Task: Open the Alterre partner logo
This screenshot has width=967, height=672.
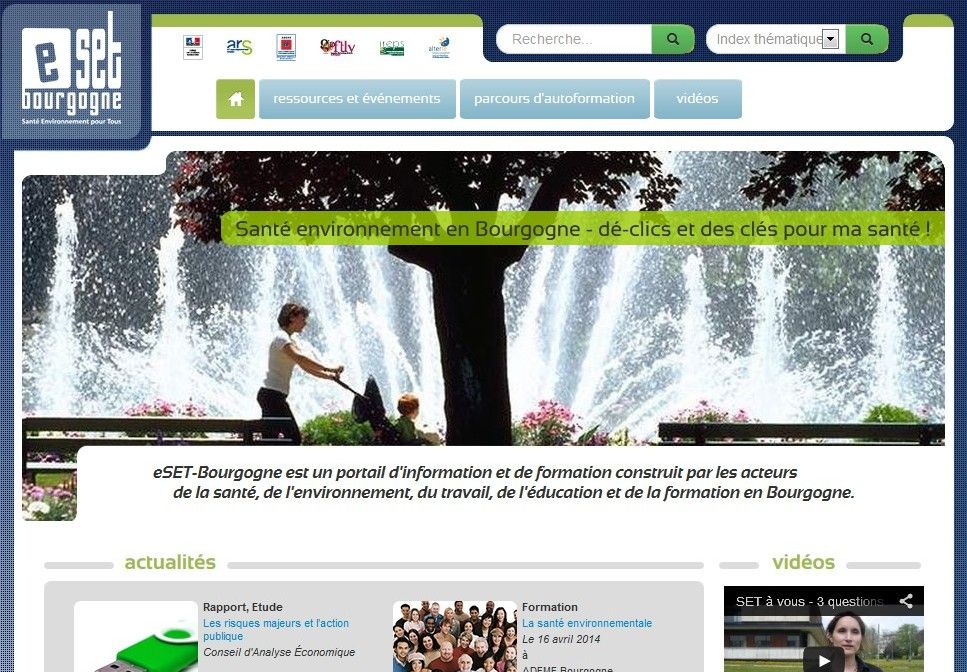Action: coord(439,47)
